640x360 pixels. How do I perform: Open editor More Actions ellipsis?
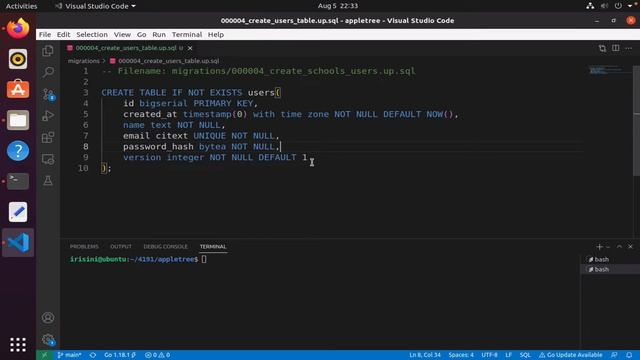click(x=629, y=48)
